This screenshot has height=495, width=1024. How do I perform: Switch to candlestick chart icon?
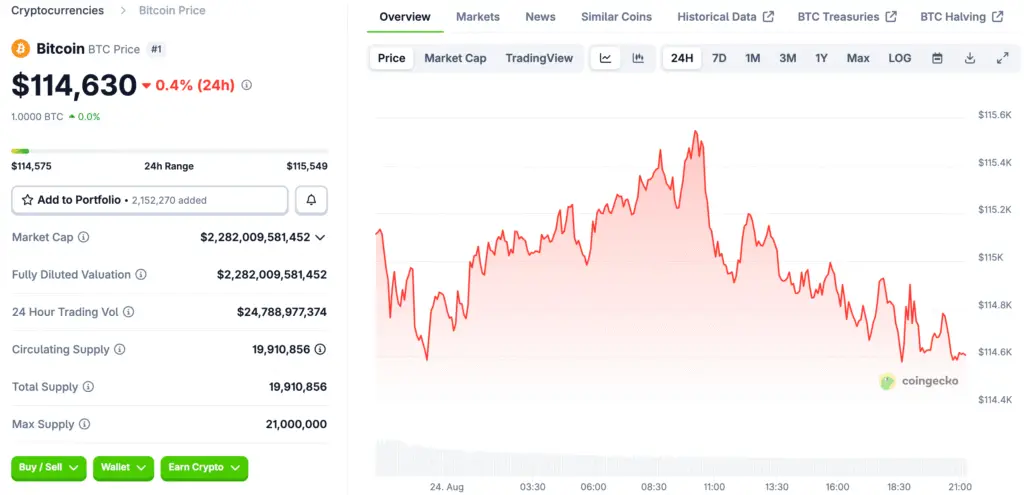coord(638,58)
